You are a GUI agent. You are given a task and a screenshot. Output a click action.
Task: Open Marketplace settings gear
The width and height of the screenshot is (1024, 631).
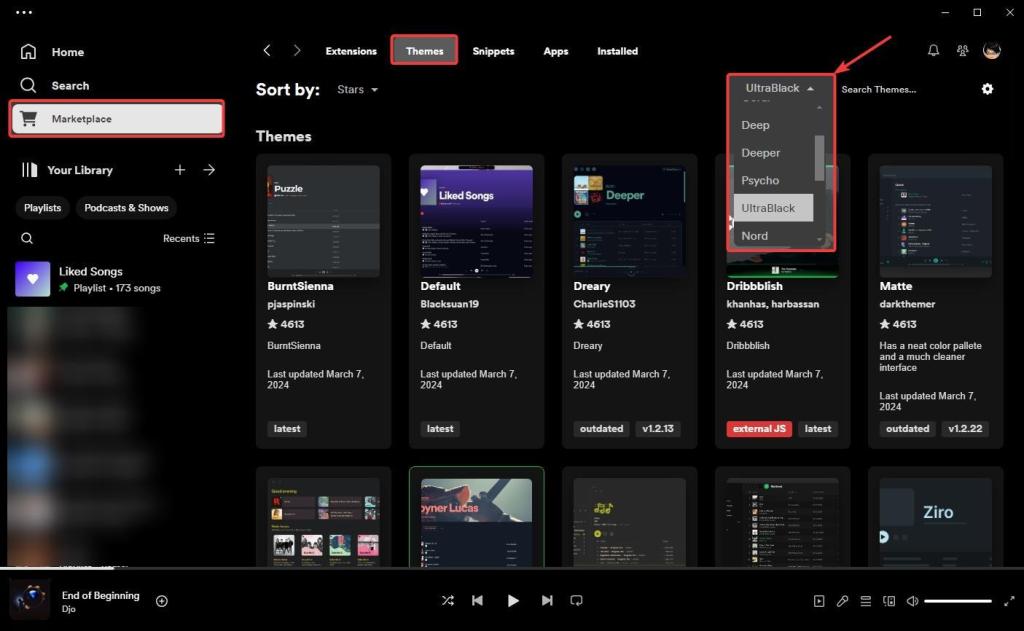[x=987, y=89]
